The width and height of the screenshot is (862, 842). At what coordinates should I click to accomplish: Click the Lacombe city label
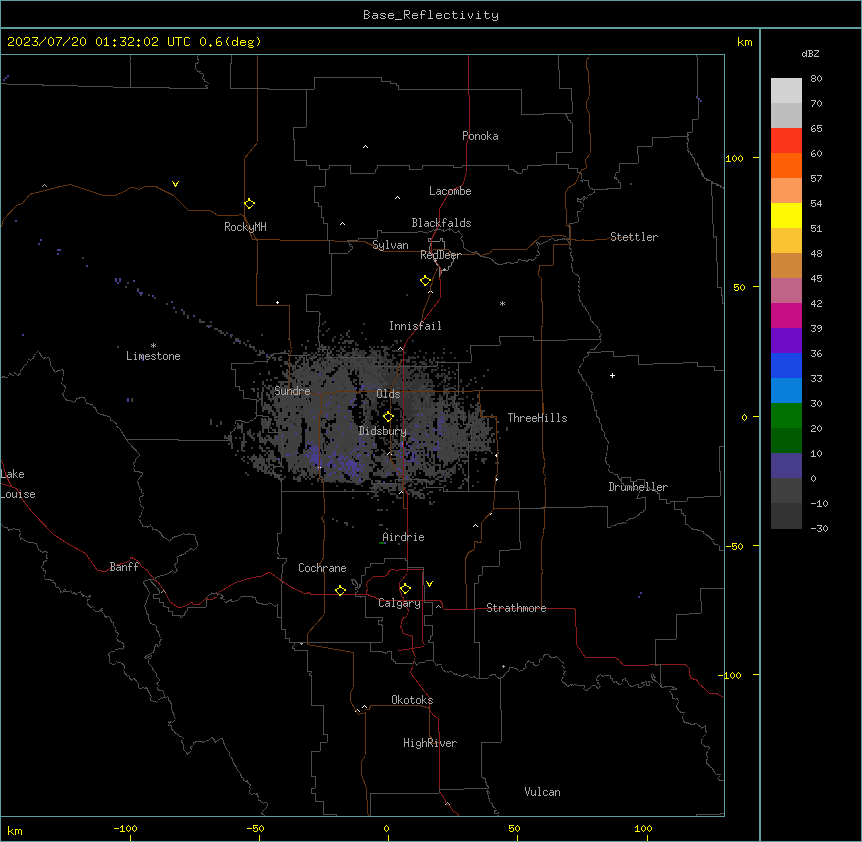(450, 191)
